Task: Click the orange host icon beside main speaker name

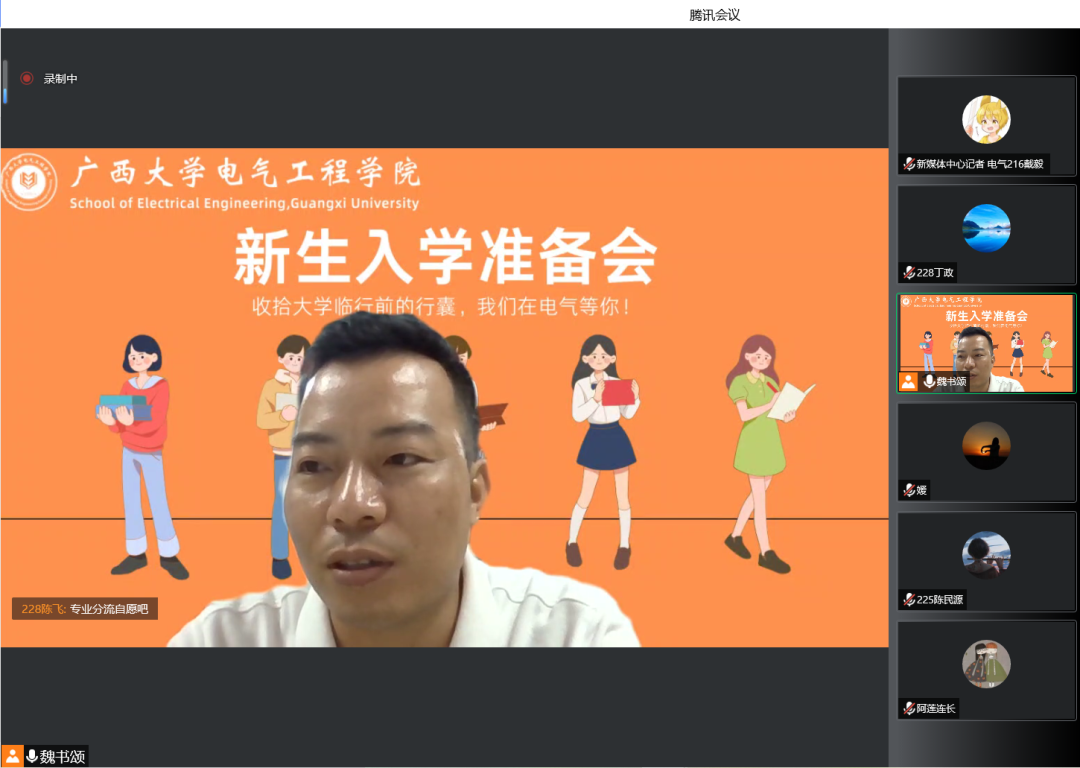Action: point(12,756)
